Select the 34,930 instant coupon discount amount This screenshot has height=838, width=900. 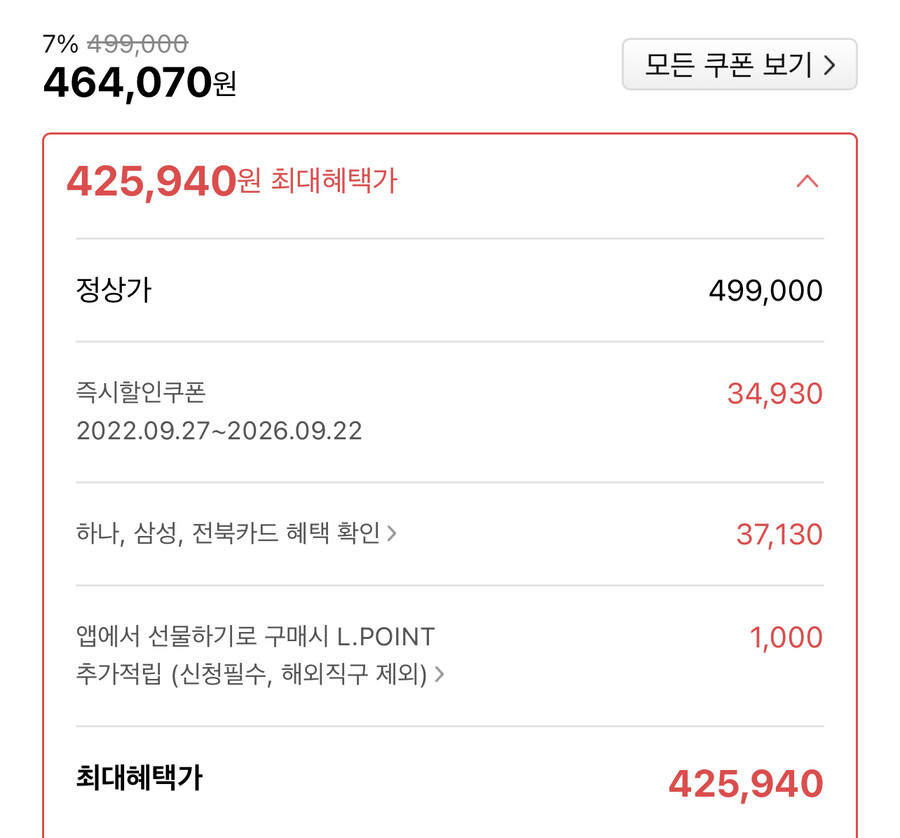coord(773,394)
